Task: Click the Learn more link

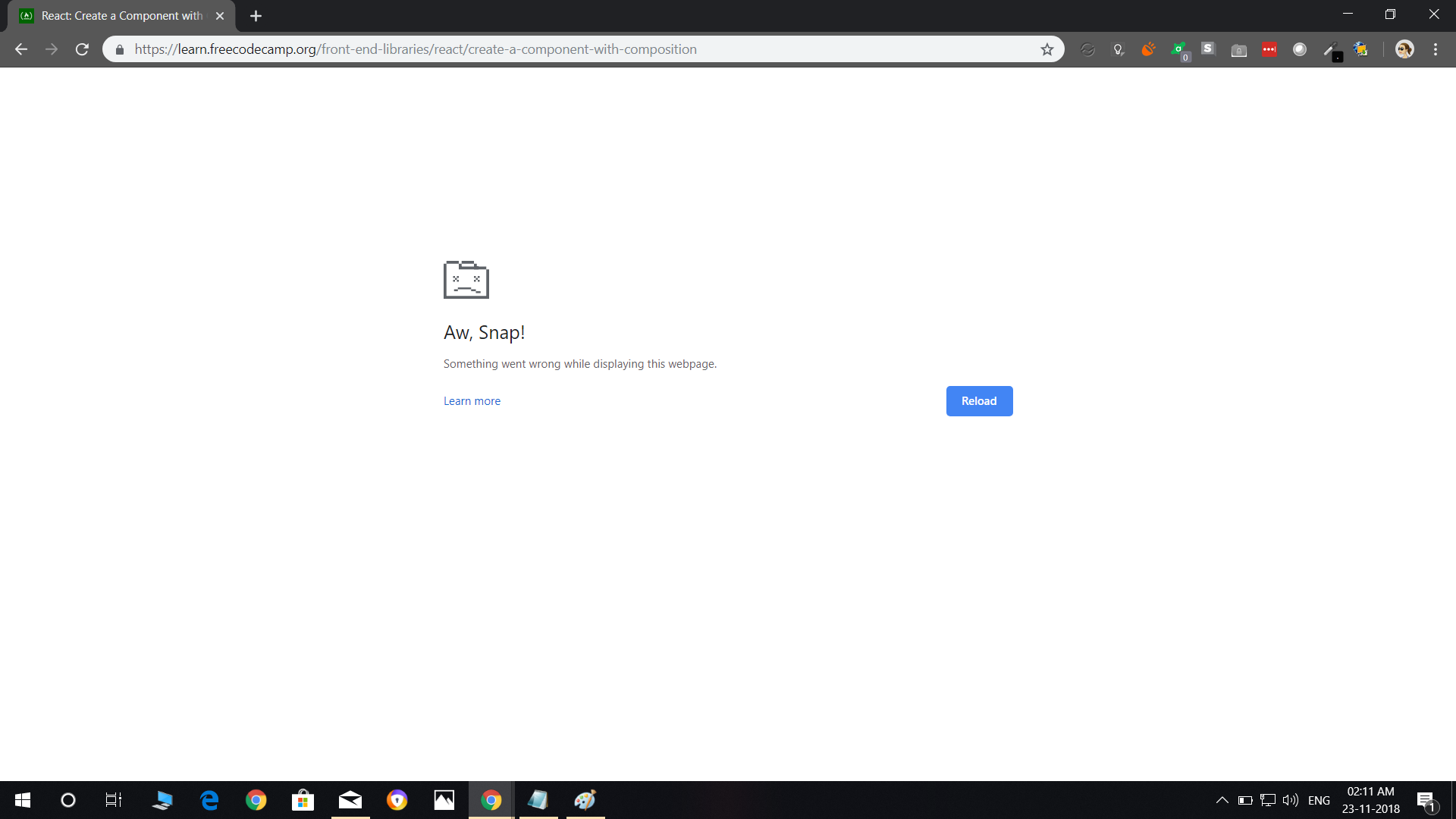Action: click(472, 400)
